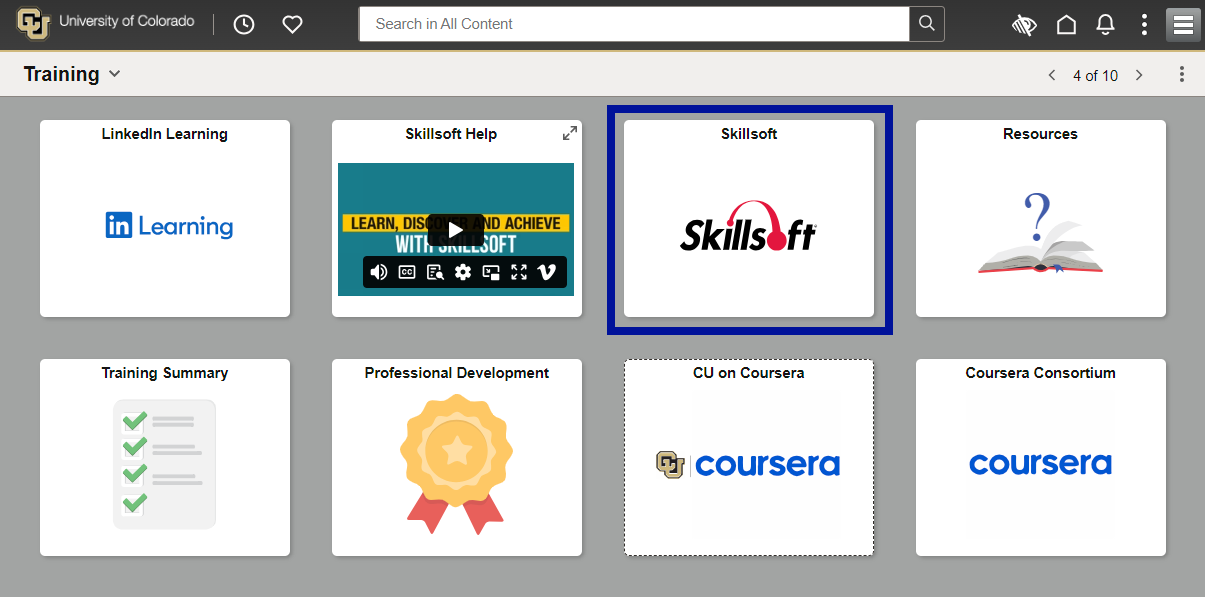The width and height of the screenshot is (1205, 597).
Task: Switch the video to fullscreen
Action: [x=518, y=272]
